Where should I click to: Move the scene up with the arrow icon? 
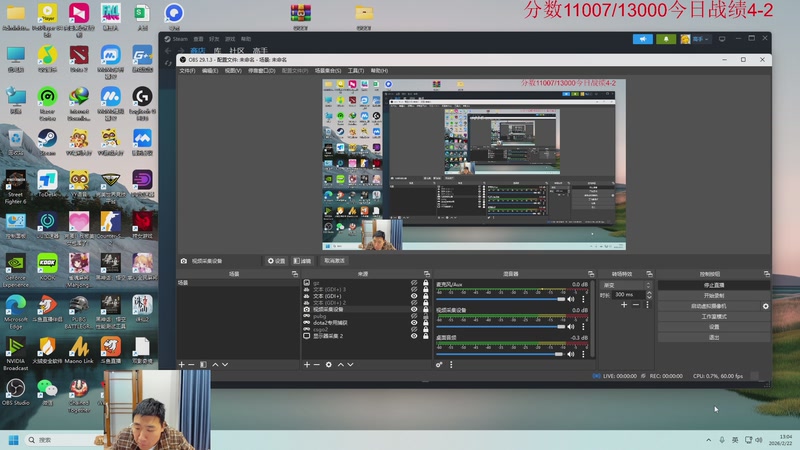coord(215,365)
